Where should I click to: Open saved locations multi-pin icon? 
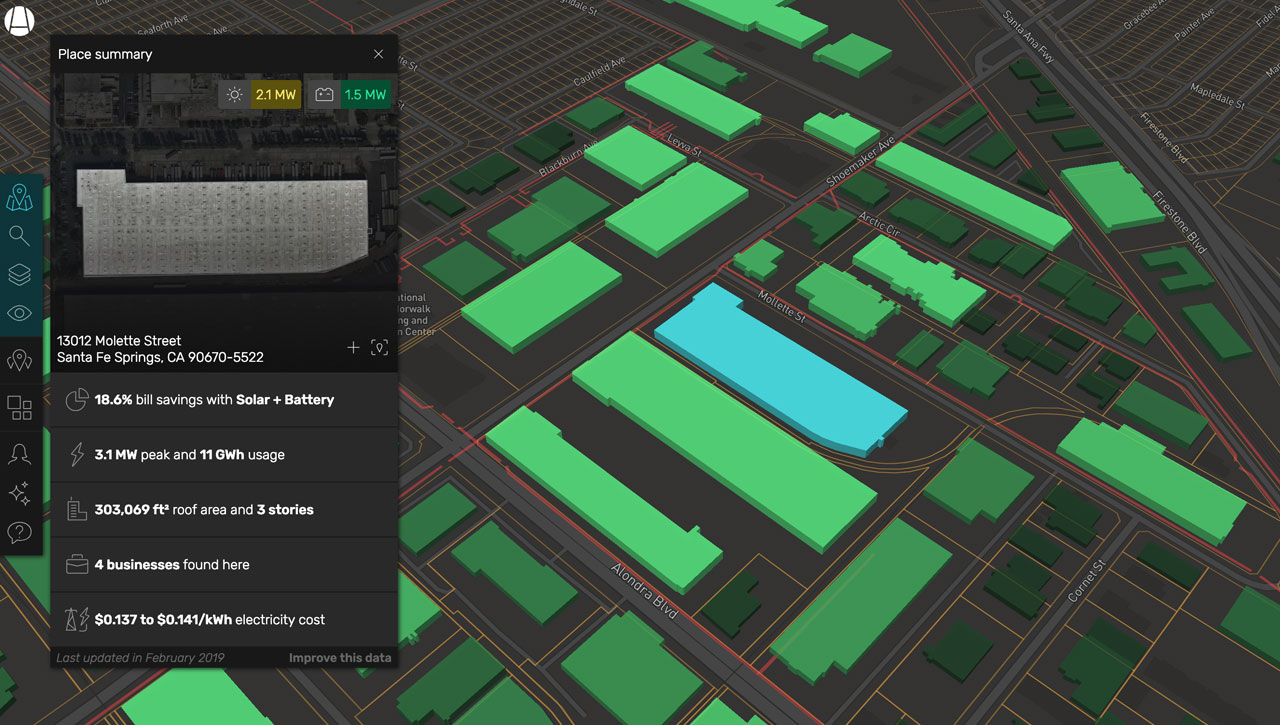pos(19,361)
